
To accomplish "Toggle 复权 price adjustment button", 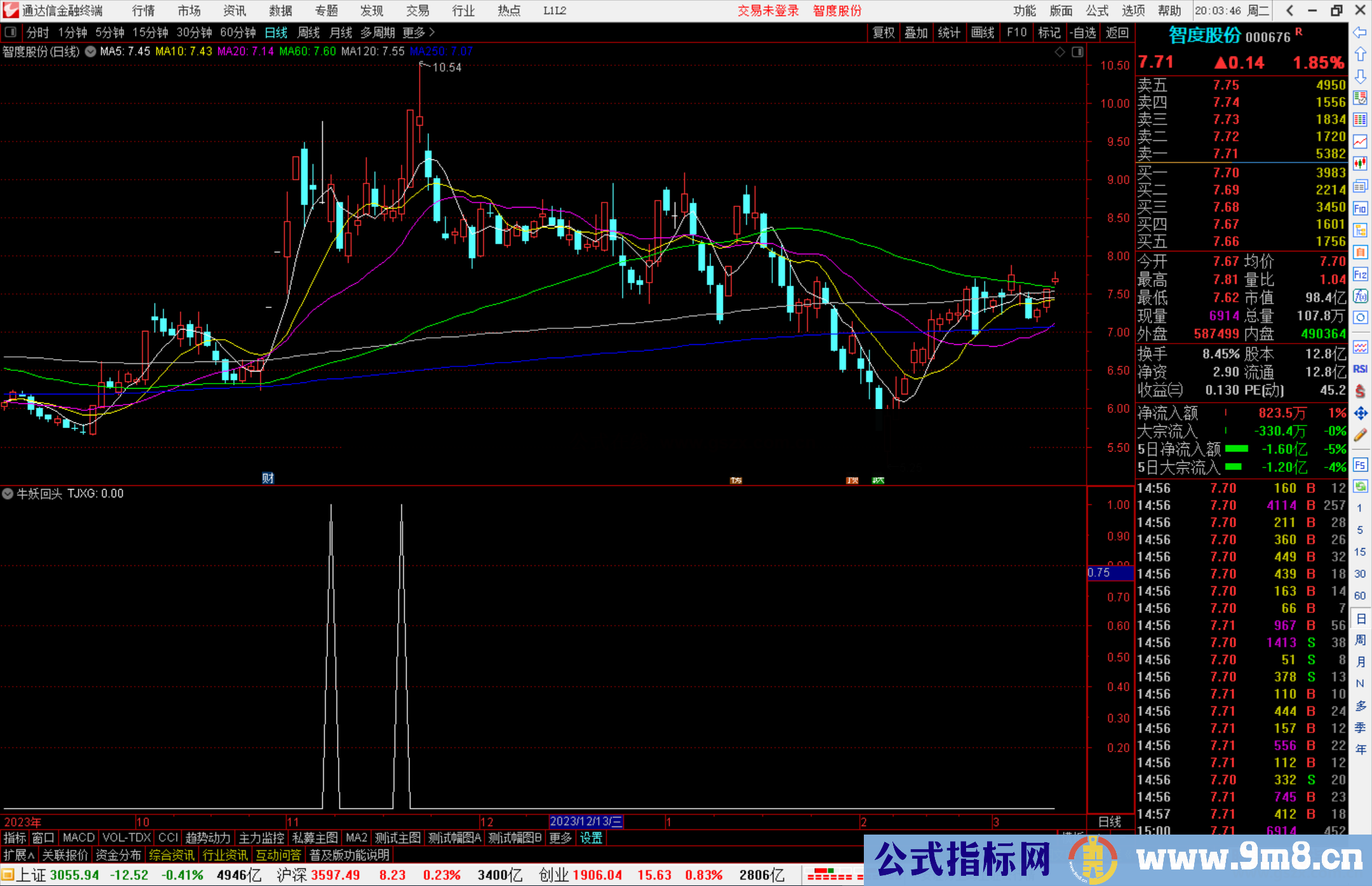I will point(883,32).
